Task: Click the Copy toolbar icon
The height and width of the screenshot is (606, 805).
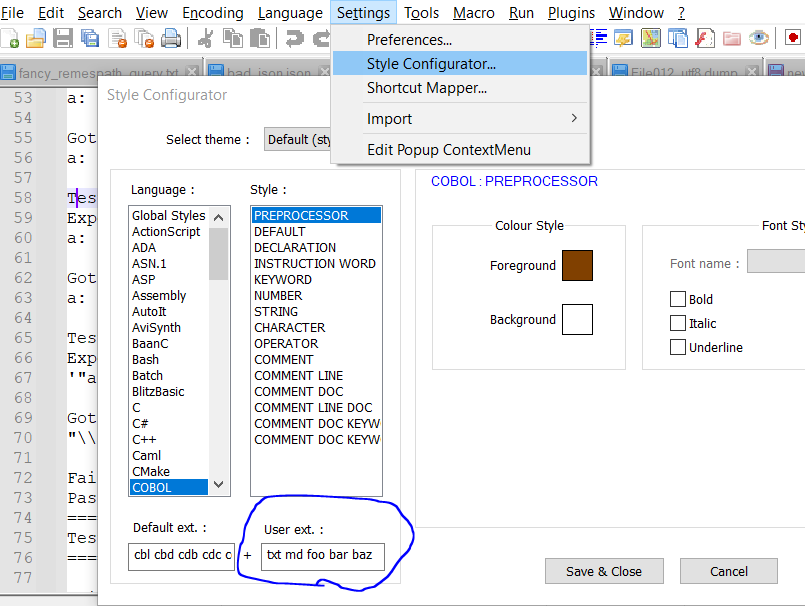Action: [x=233, y=39]
